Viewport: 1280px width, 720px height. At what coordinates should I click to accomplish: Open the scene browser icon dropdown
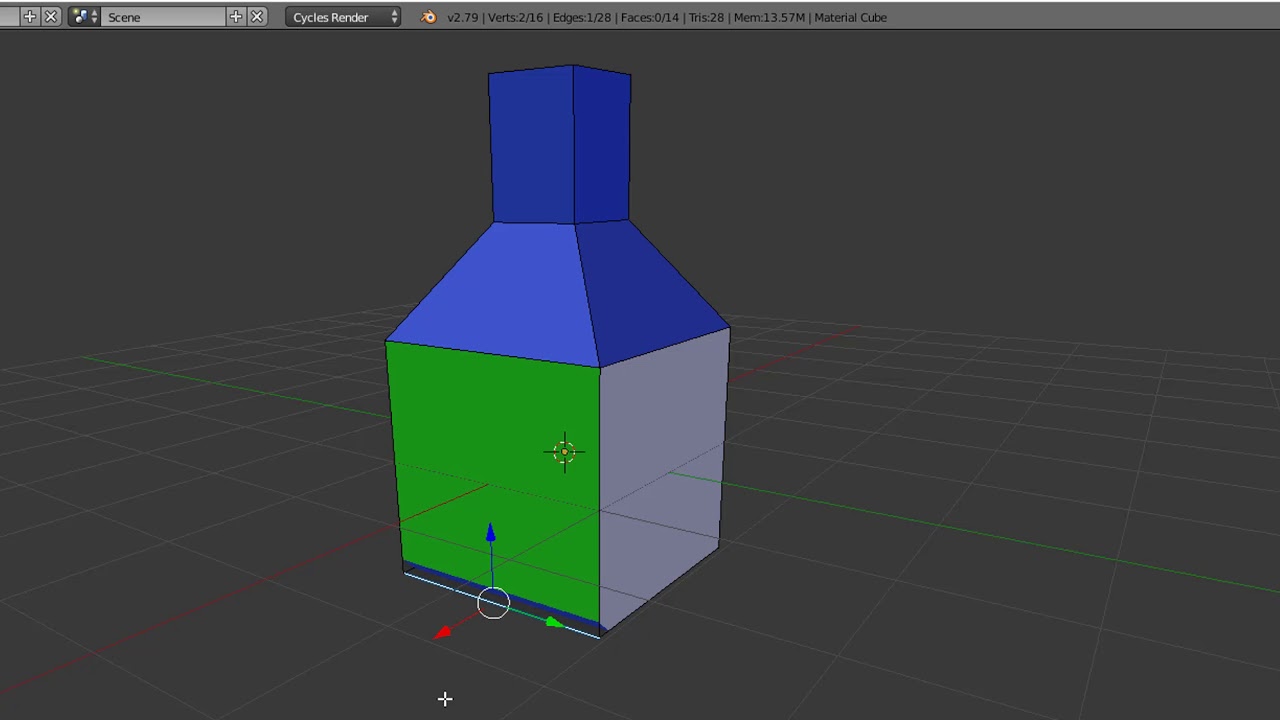85,17
